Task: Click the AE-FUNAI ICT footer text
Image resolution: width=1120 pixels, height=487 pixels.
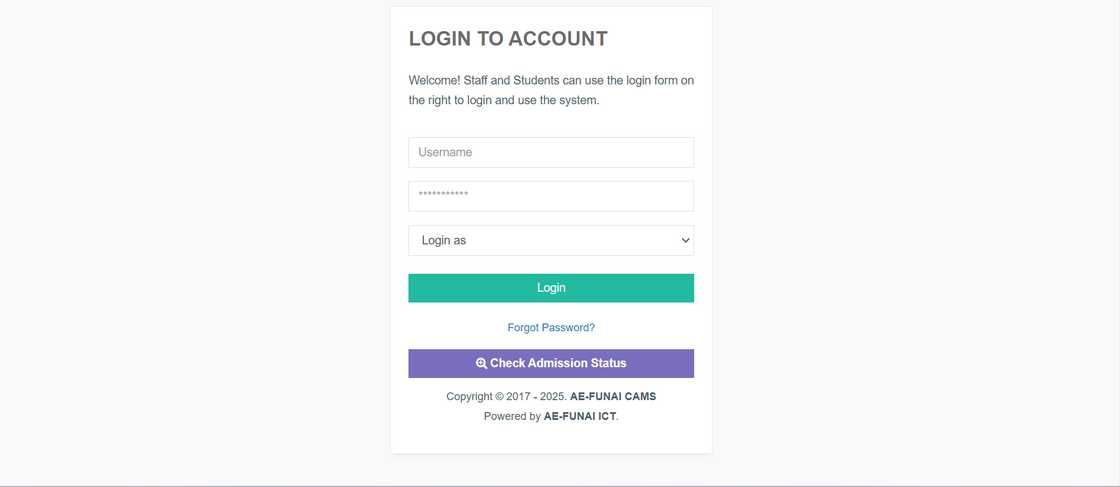Action: click(580, 416)
